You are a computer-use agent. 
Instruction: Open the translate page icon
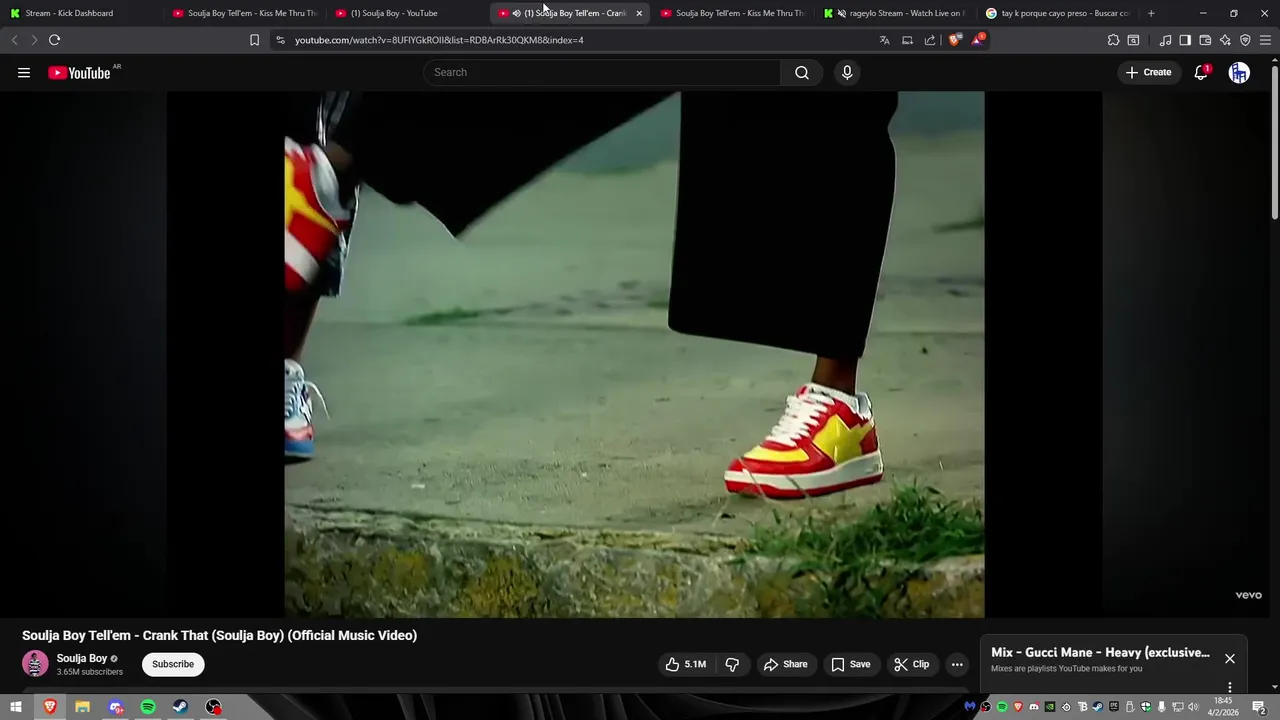pos(884,40)
